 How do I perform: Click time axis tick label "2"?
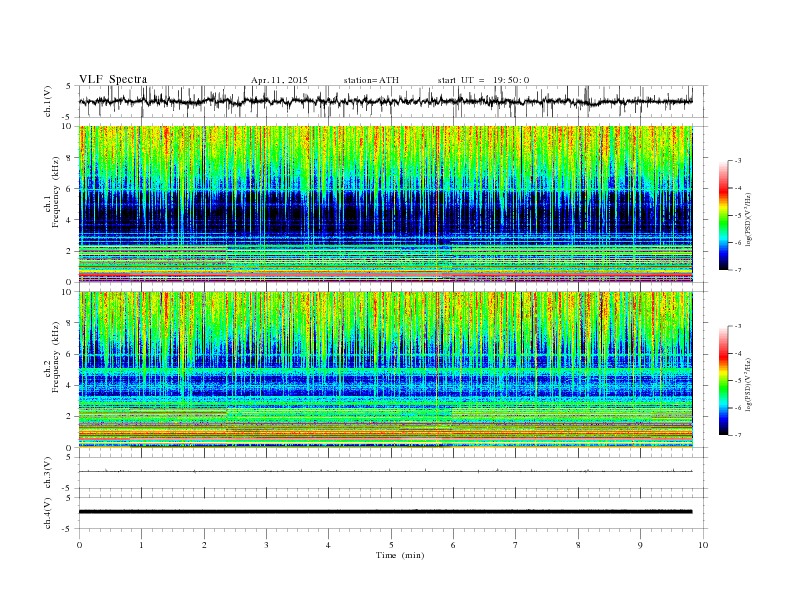click(204, 545)
